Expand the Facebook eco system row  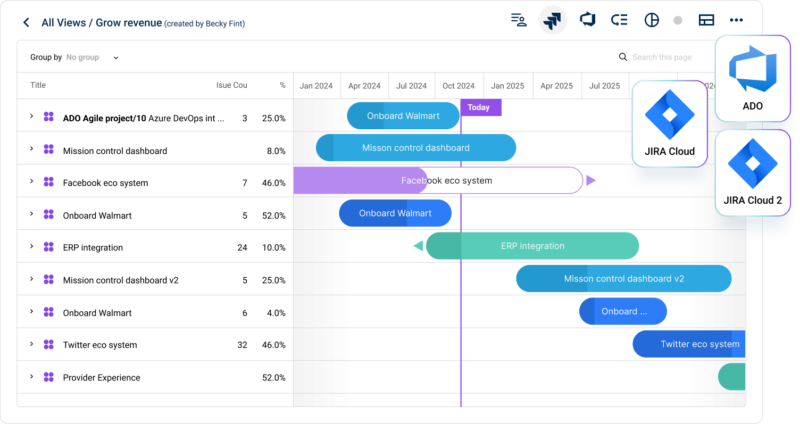pos(32,181)
